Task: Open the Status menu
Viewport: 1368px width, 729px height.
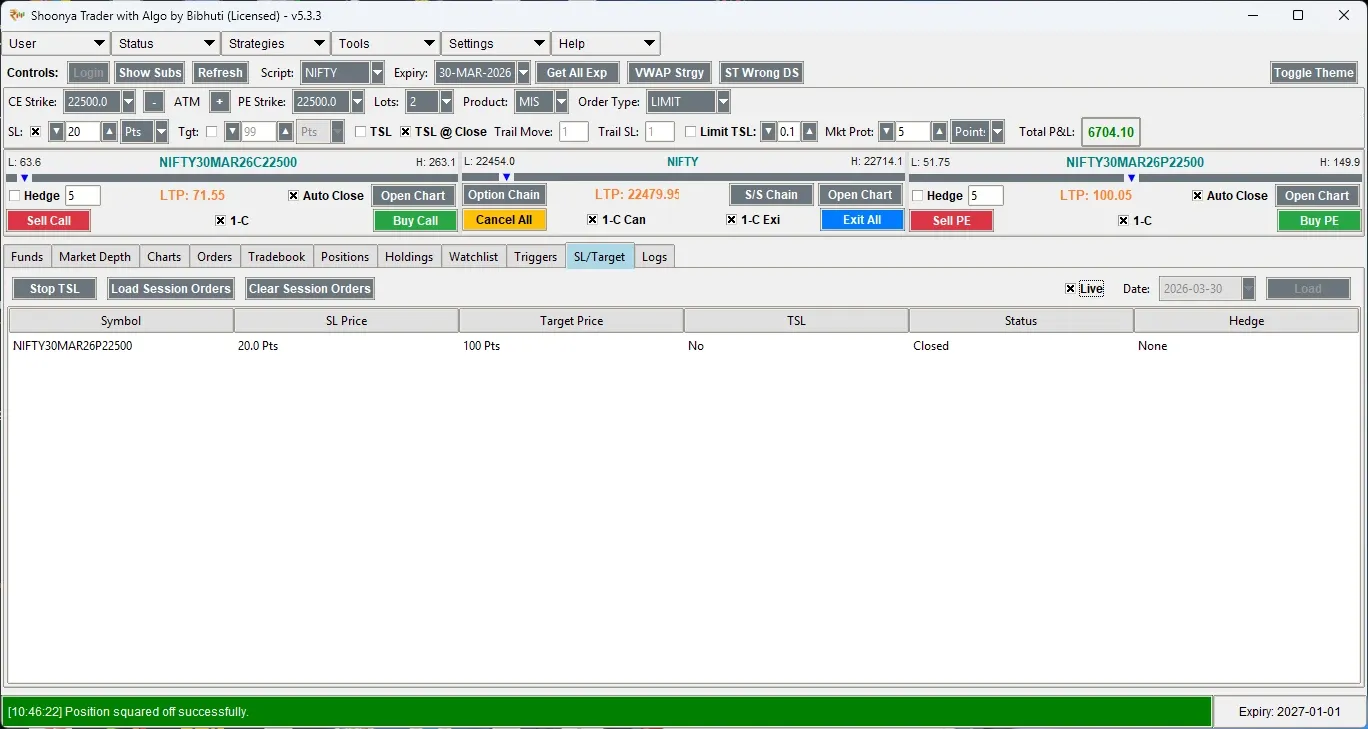Action: click(x=166, y=44)
